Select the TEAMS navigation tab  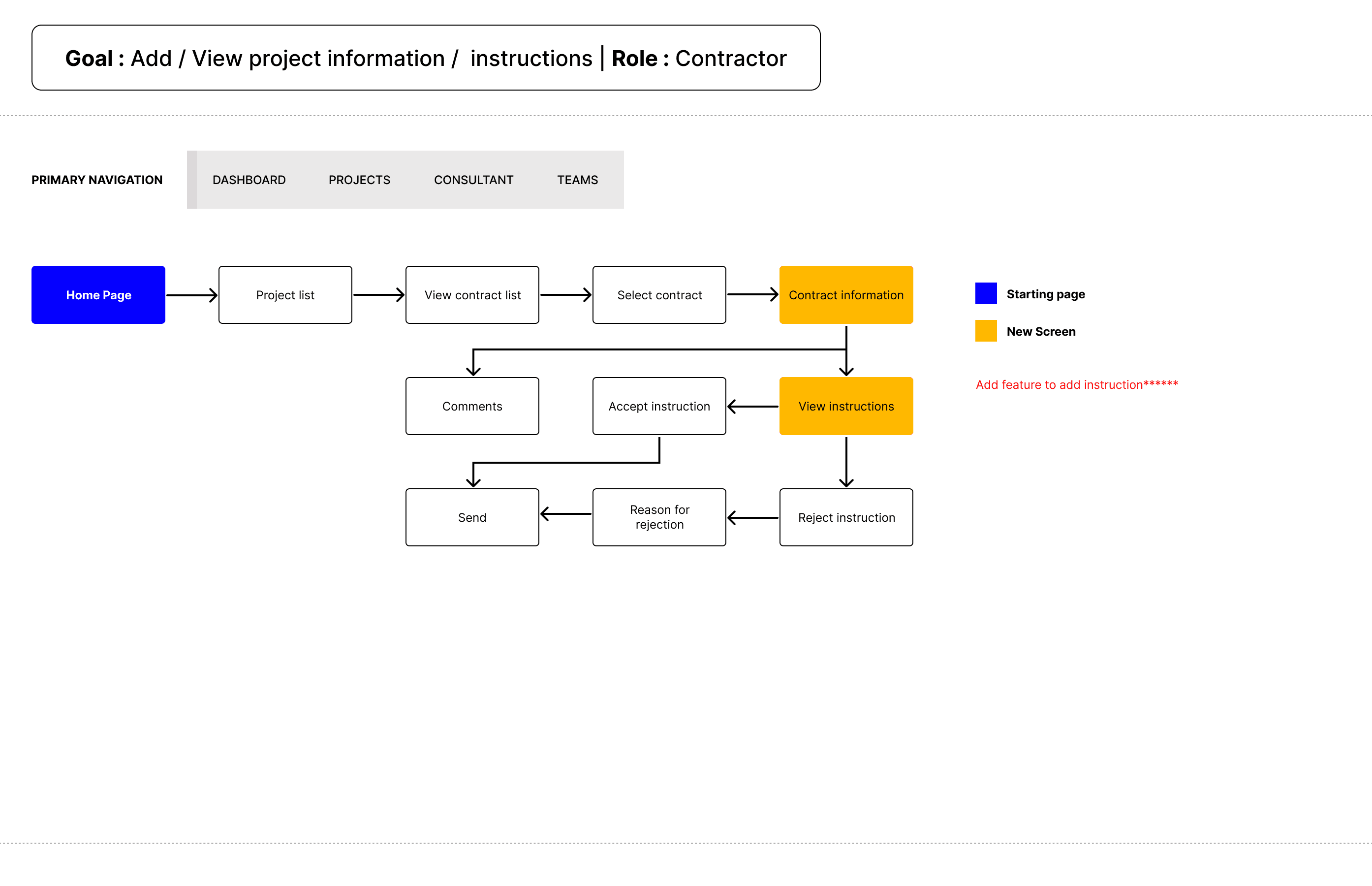click(x=577, y=180)
